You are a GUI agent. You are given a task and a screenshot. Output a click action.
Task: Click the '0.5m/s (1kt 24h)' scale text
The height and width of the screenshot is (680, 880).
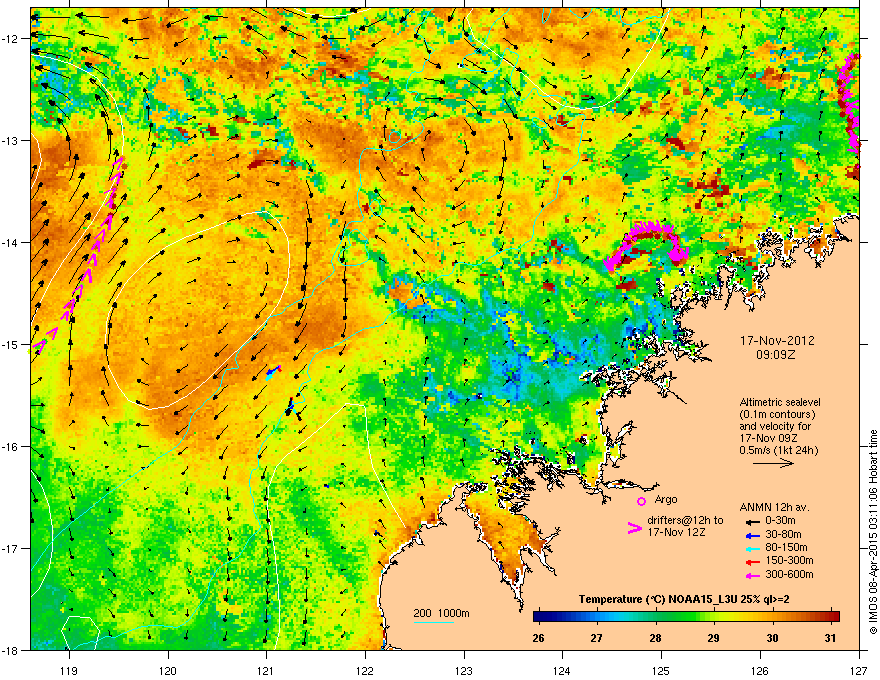(x=778, y=451)
